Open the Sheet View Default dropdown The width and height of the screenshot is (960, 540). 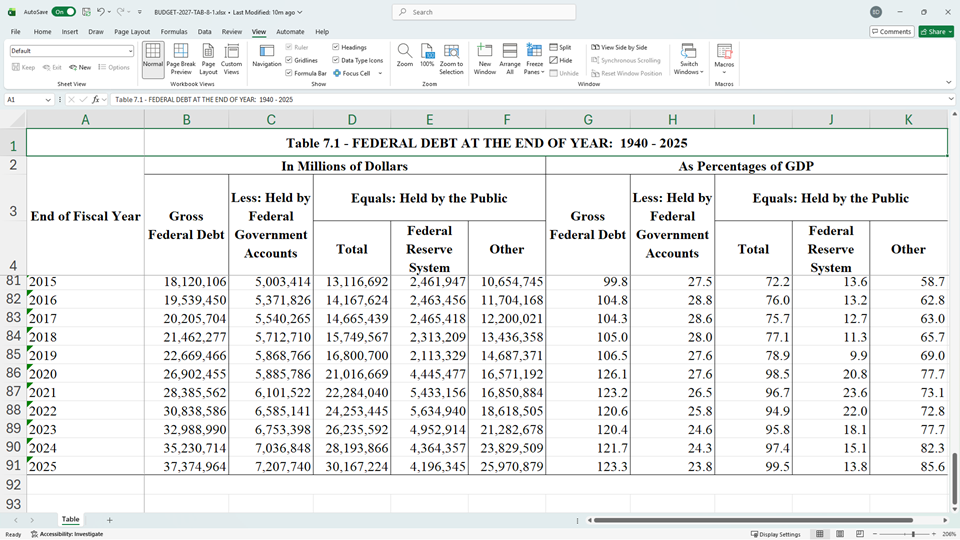[x=130, y=51]
